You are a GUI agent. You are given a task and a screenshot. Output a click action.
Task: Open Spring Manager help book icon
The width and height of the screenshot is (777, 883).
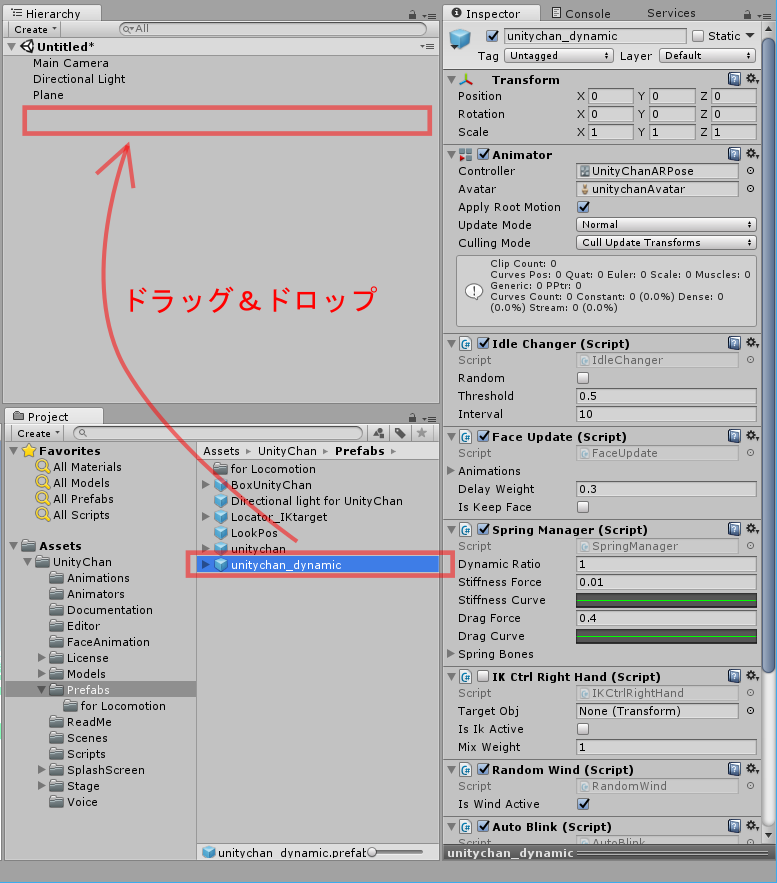click(x=734, y=529)
